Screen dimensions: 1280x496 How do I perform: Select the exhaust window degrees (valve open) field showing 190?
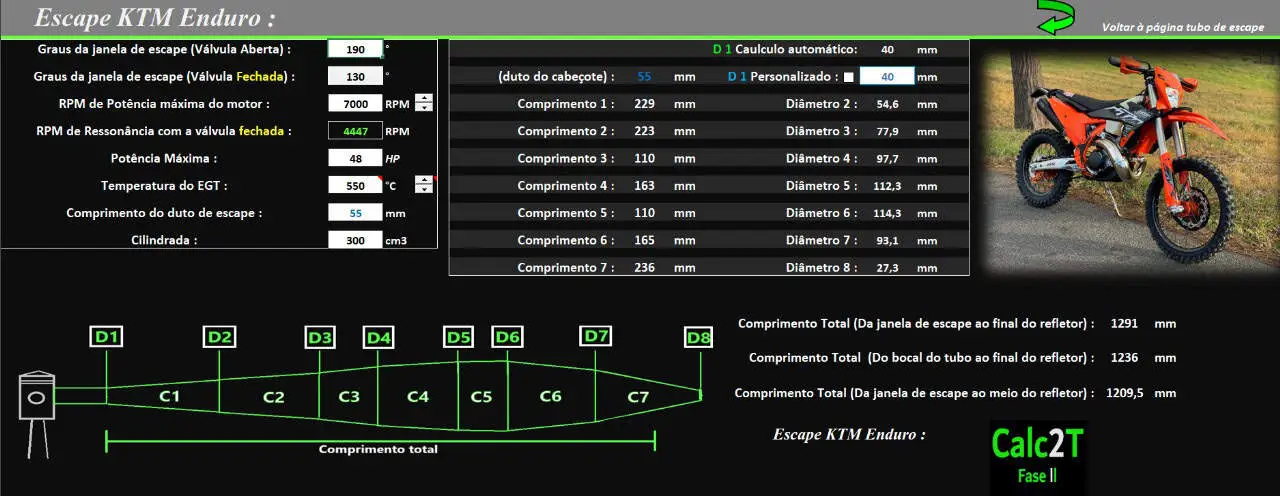coord(355,48)
